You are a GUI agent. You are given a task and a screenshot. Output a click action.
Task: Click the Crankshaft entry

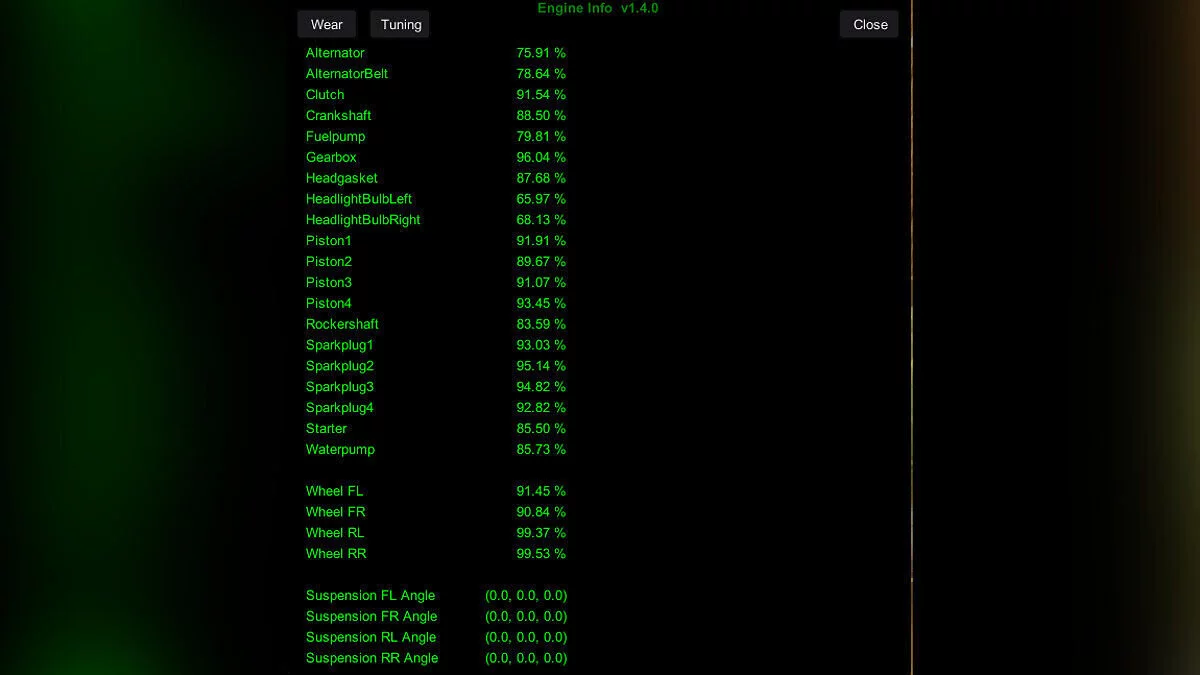(338, 116)
